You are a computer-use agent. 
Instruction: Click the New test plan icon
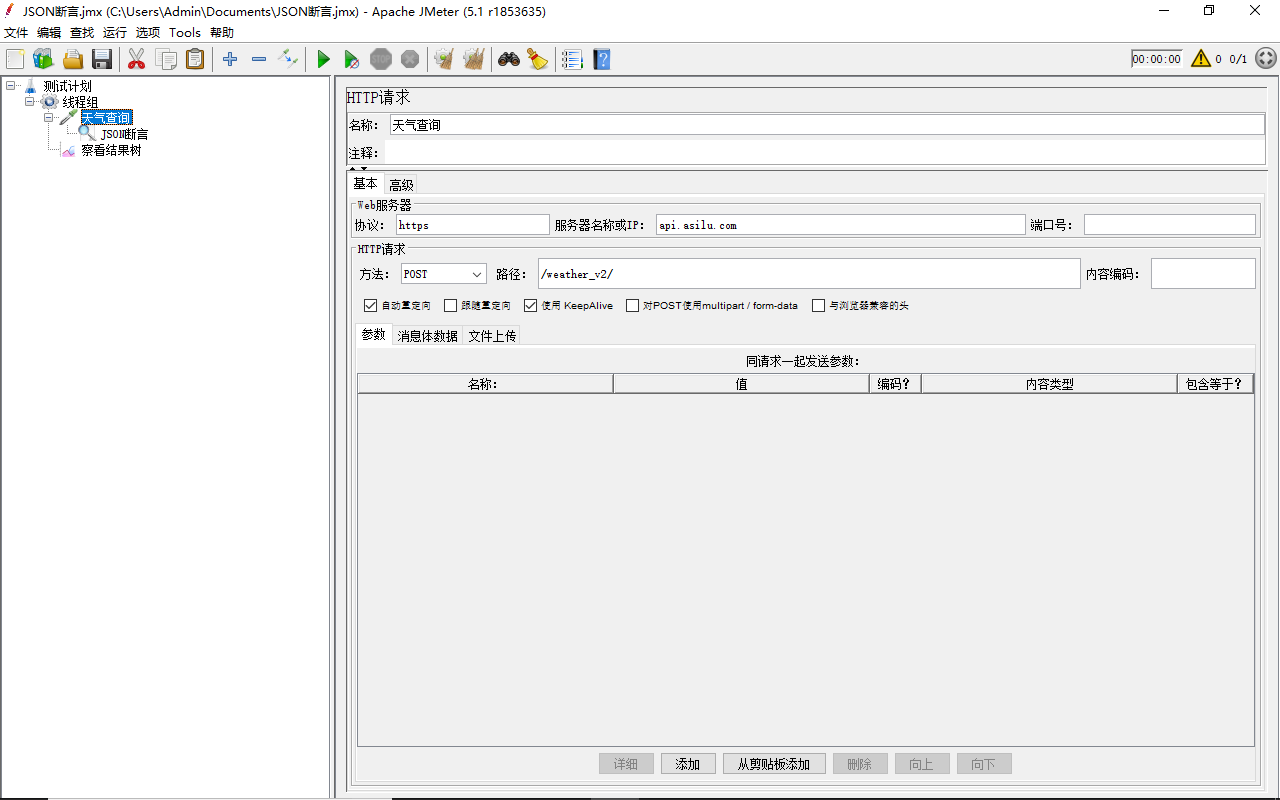[15, 59]
